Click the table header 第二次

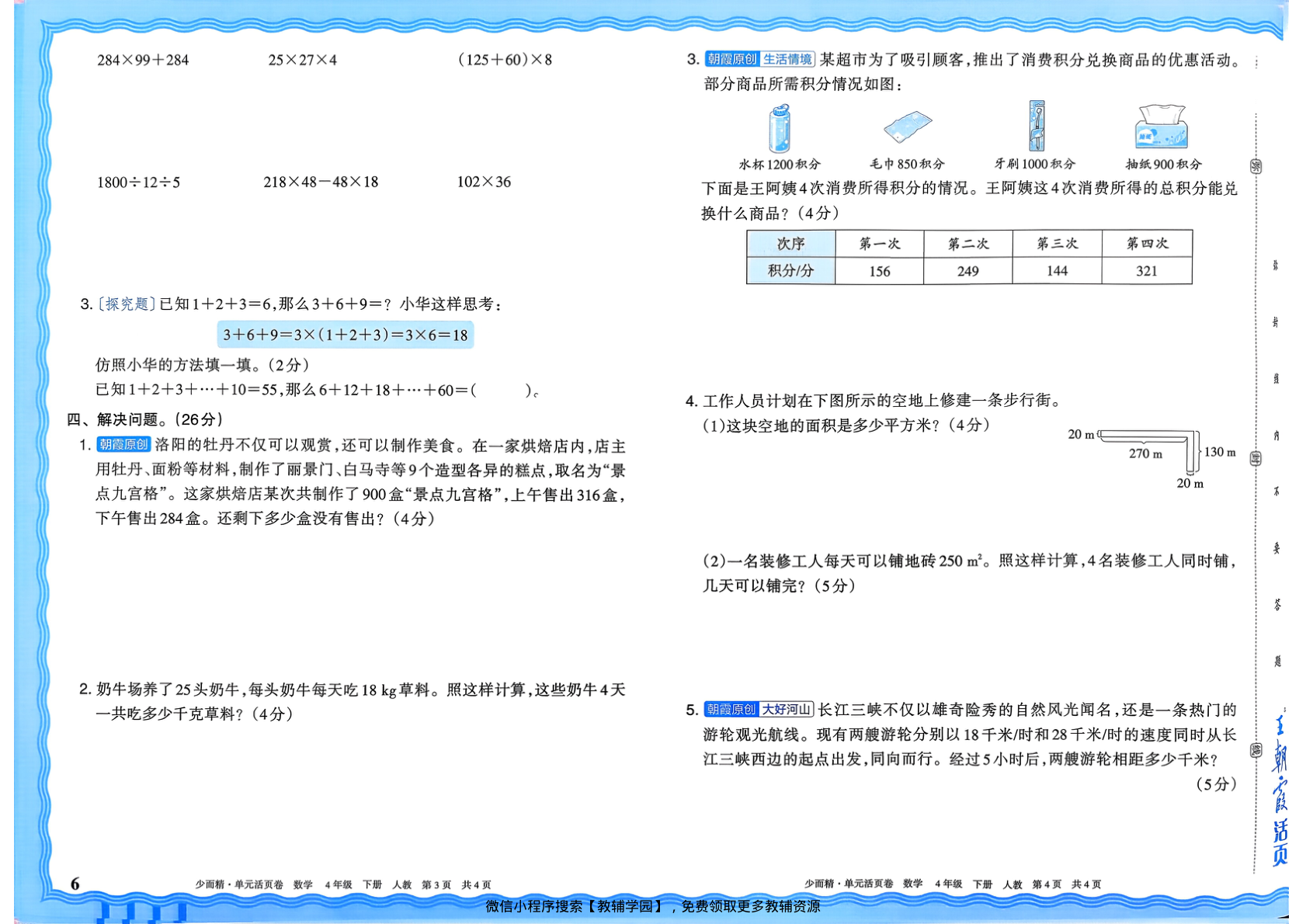(x=968, y=244)
